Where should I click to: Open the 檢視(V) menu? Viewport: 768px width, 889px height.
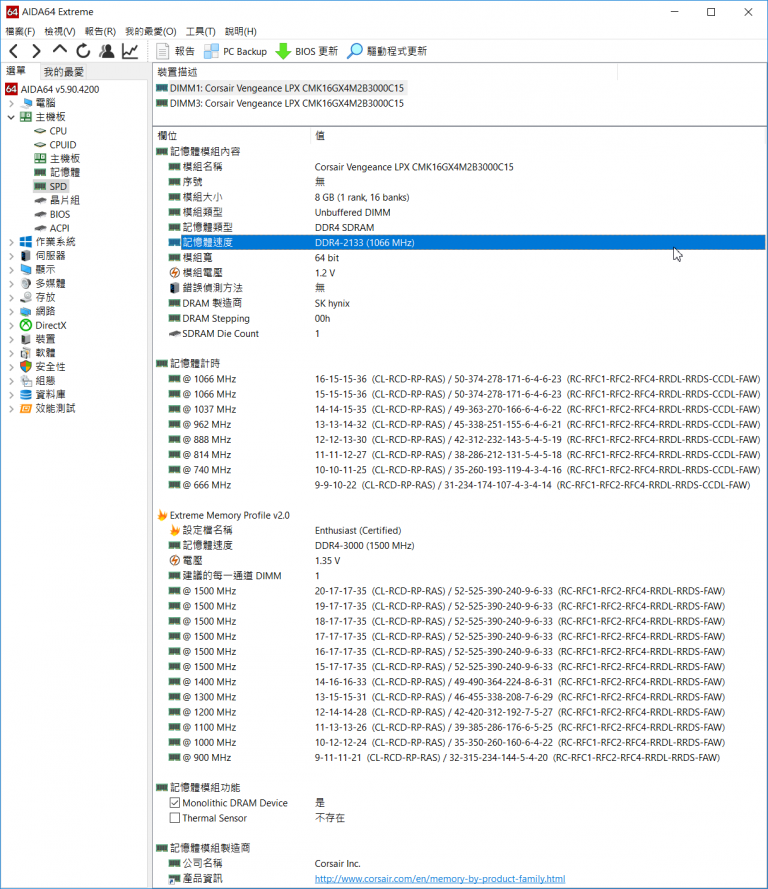[60, 31]
